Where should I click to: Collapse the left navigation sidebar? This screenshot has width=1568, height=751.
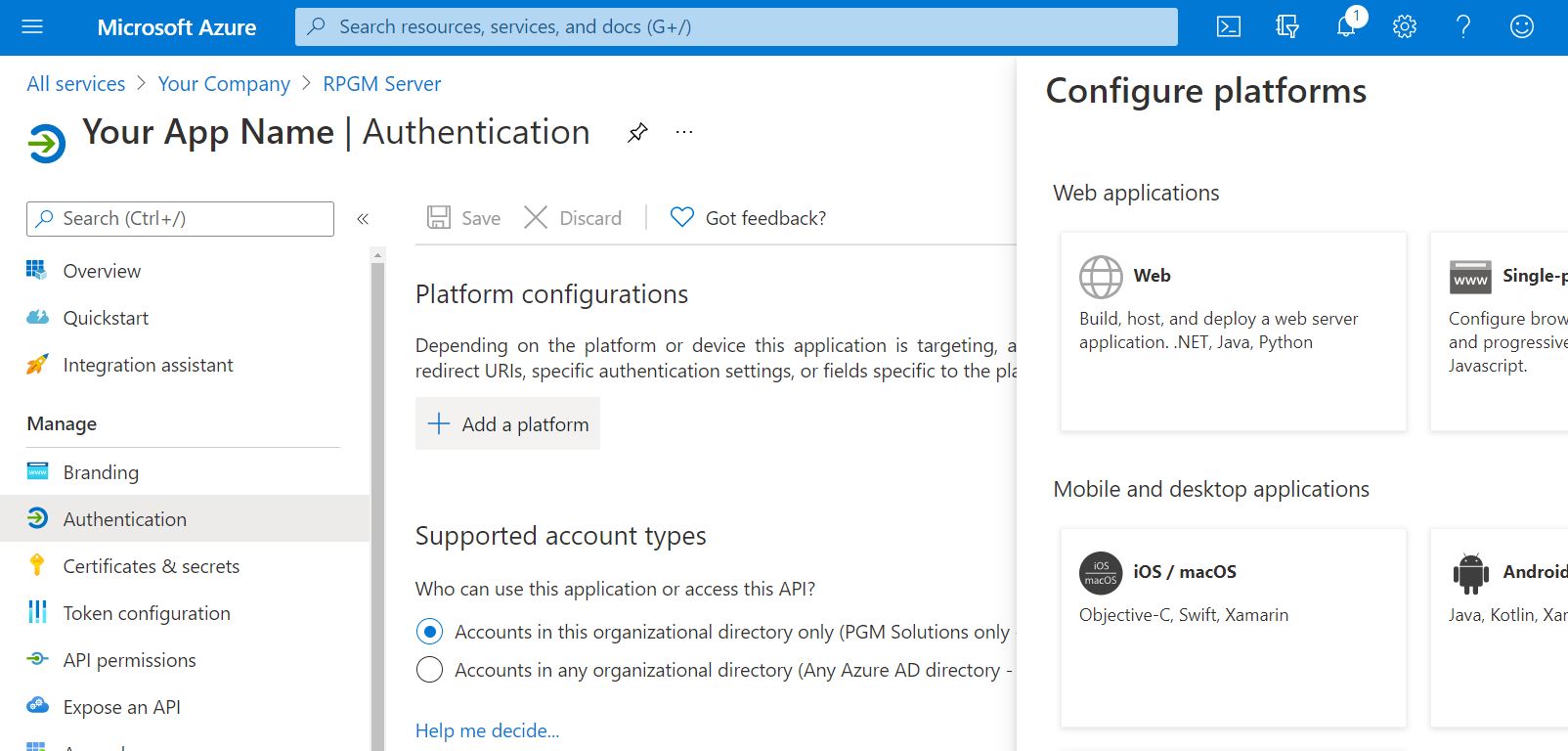coord(363,219)
